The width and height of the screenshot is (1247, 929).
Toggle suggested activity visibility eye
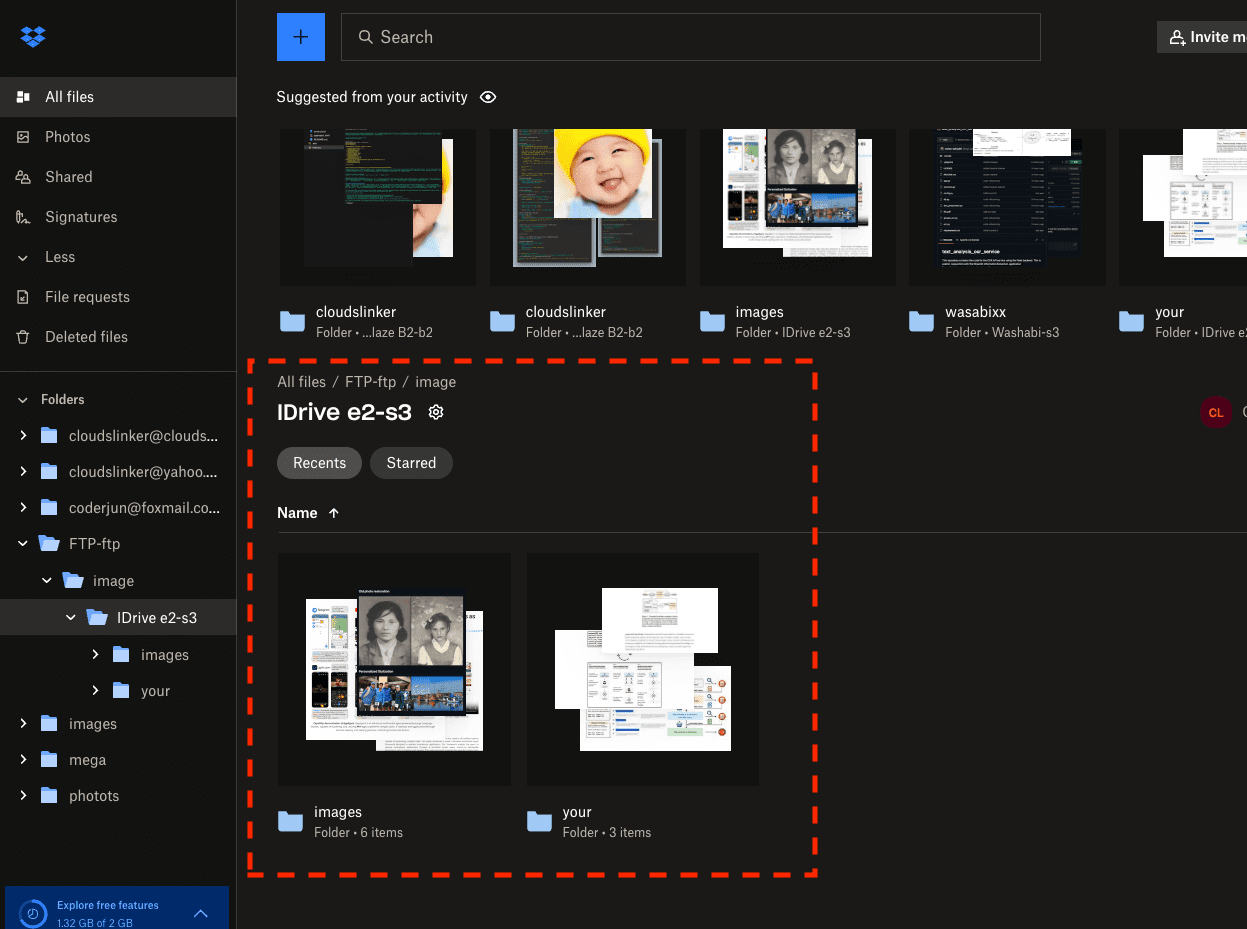(x=488, y=97)
